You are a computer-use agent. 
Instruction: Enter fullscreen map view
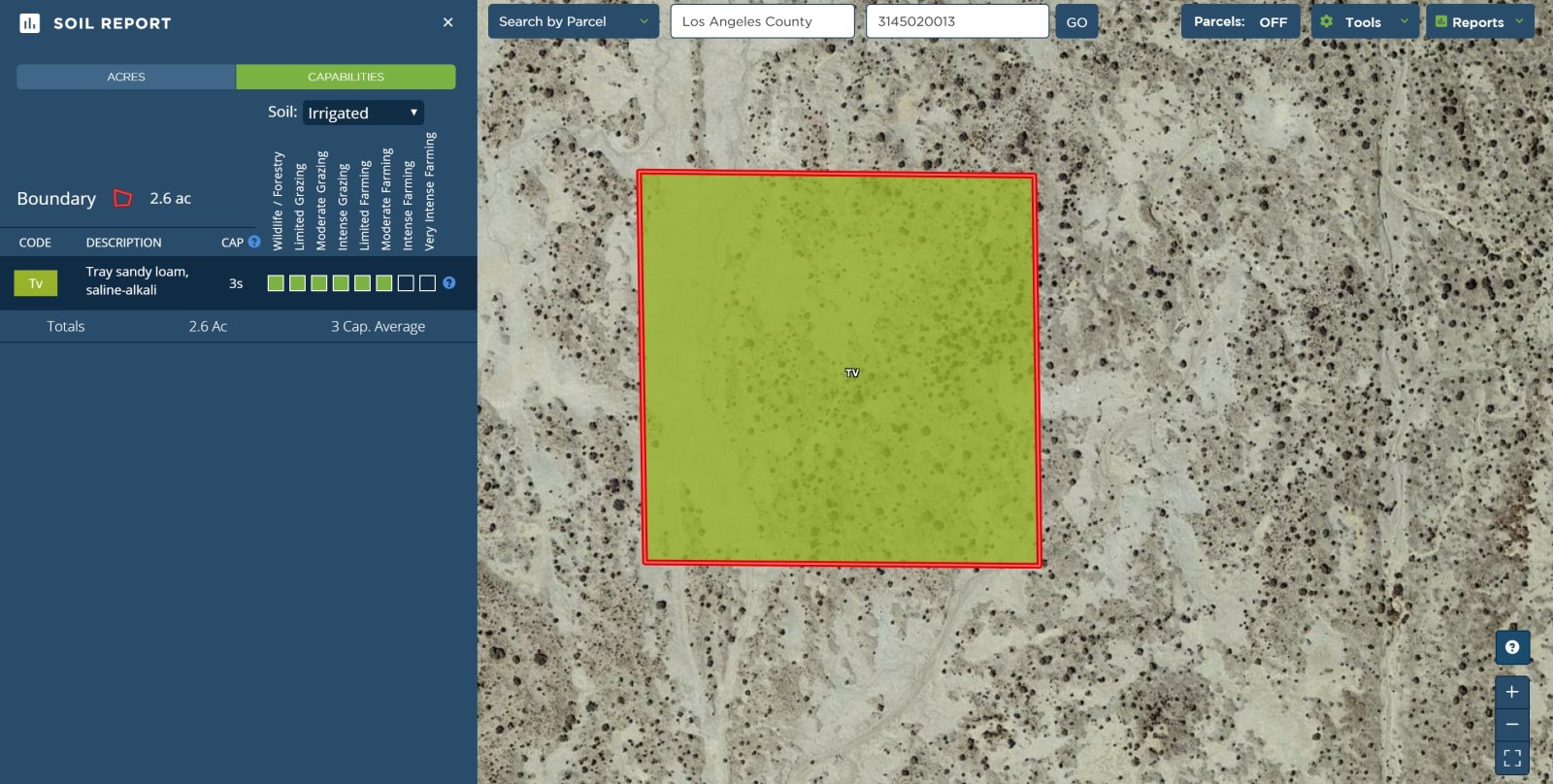click(1512, 758)
